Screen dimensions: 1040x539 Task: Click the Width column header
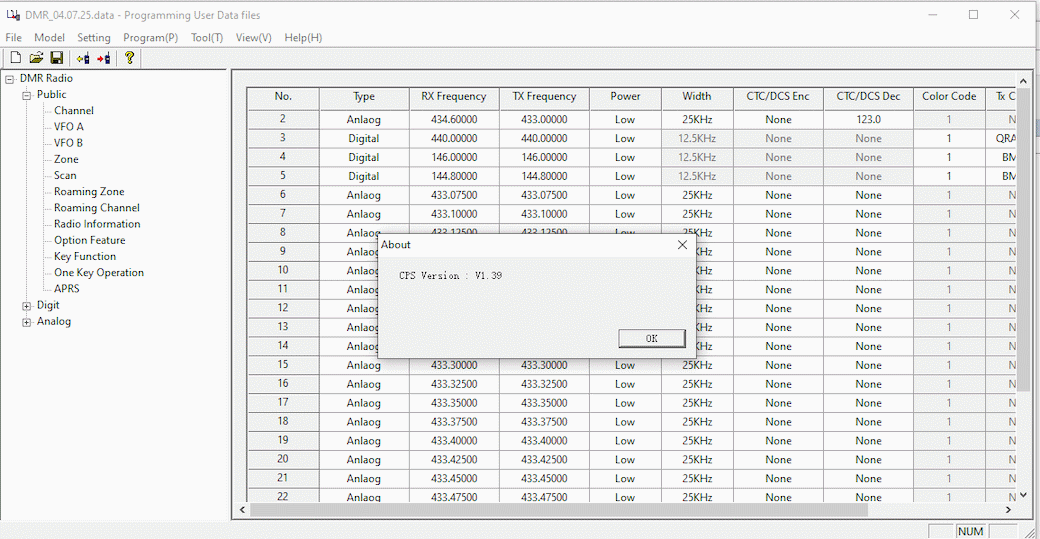point(697,98)
